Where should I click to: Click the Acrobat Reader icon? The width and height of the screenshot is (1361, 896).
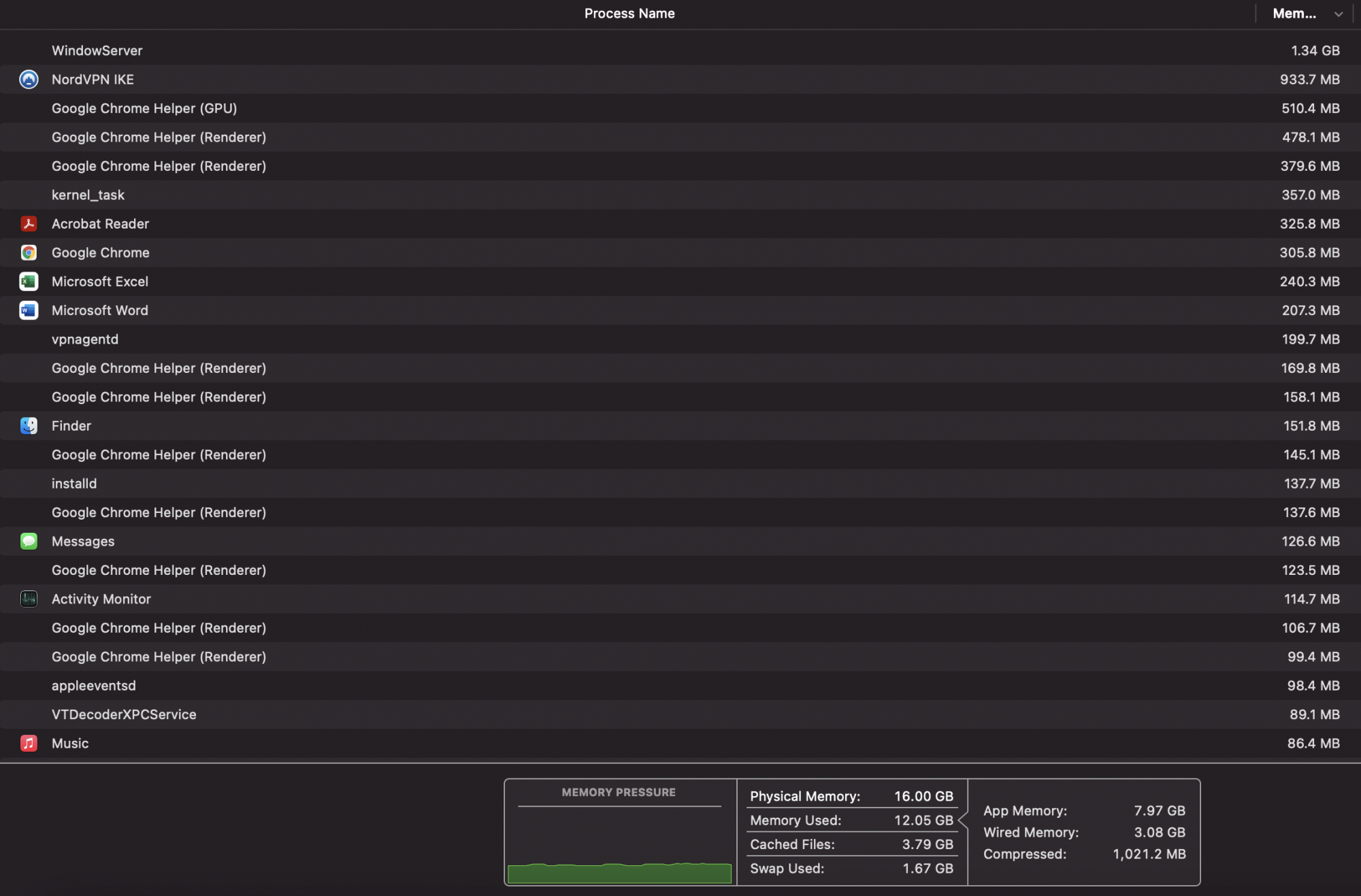tap(29, 224)
